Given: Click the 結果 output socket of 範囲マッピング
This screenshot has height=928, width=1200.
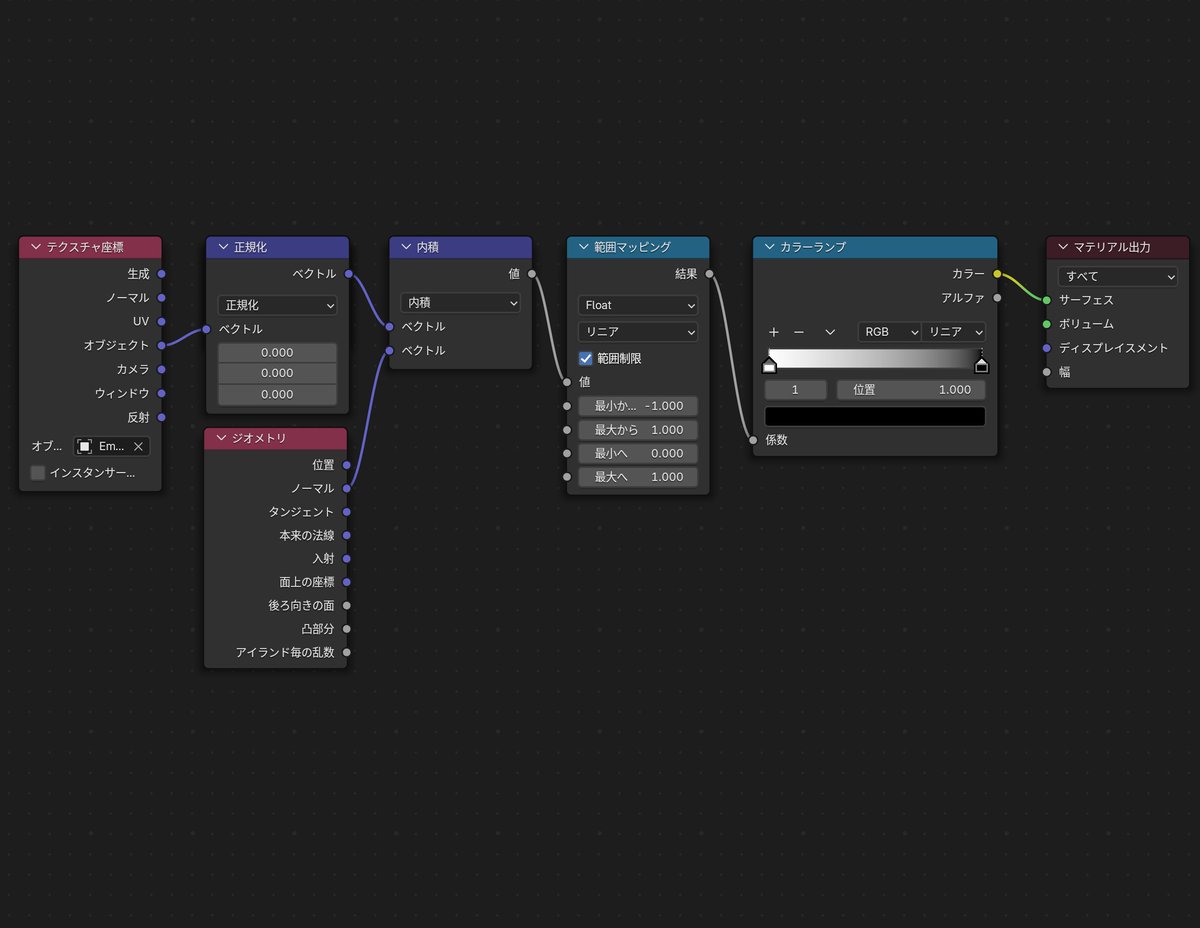Looking at the screenshot, I should 709,273.
